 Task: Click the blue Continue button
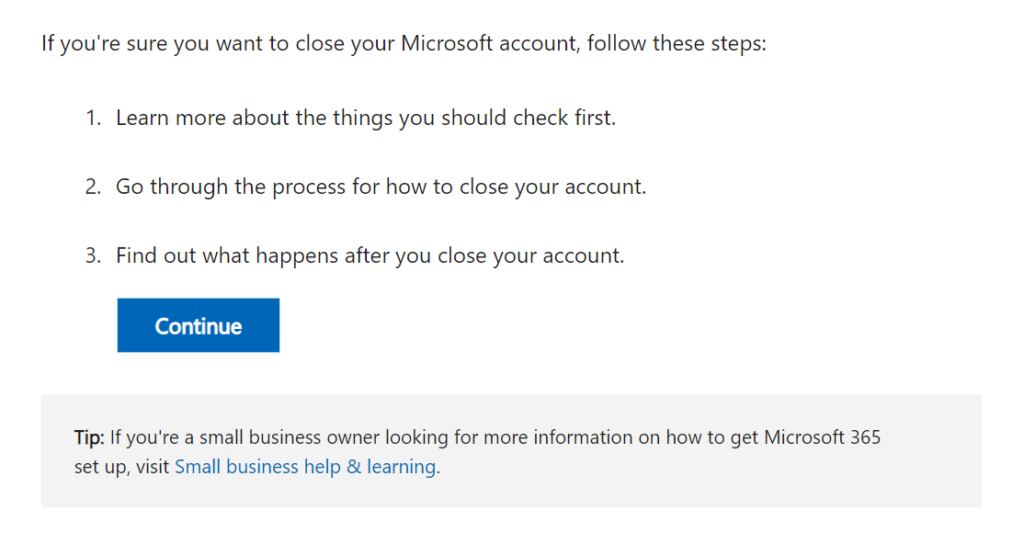click(x=198, y=326)
